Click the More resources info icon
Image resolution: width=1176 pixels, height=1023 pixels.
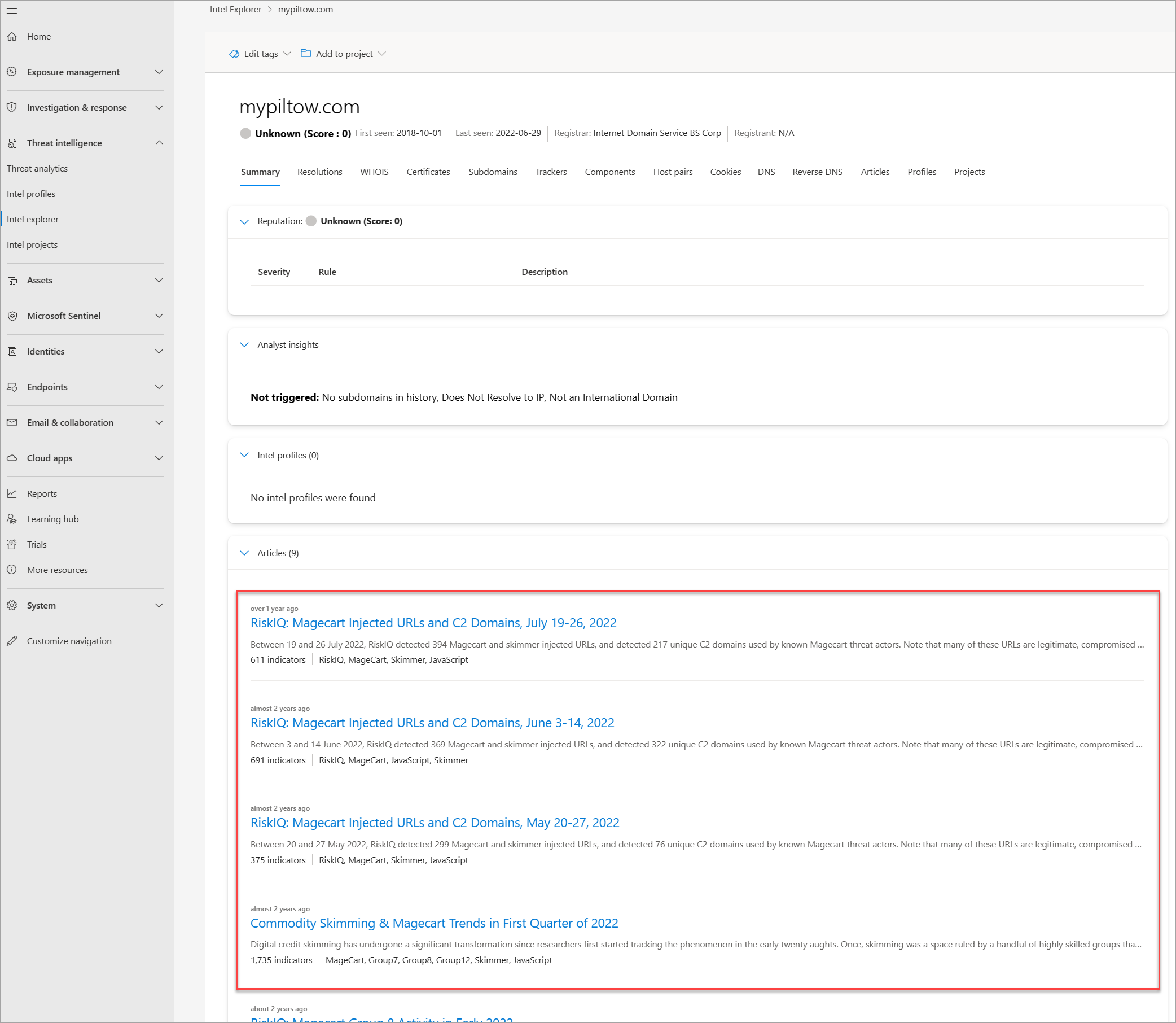12,570
